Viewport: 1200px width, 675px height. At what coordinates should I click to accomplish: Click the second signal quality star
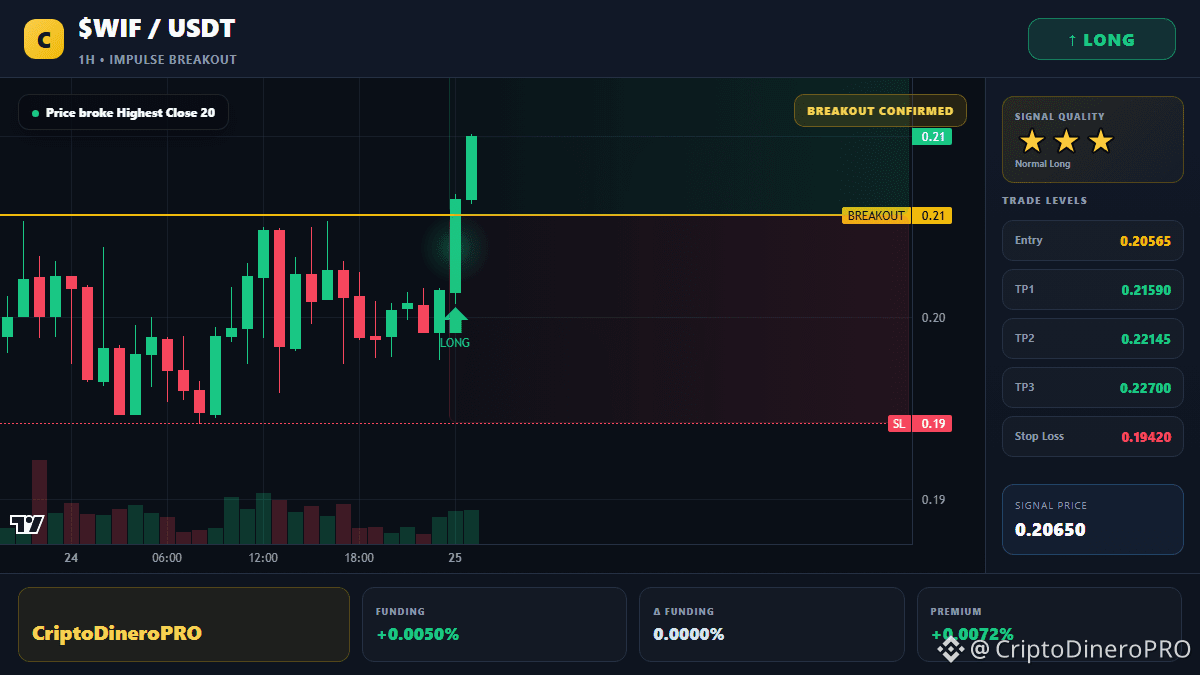pyautogui.click(x=1066, y=142)
